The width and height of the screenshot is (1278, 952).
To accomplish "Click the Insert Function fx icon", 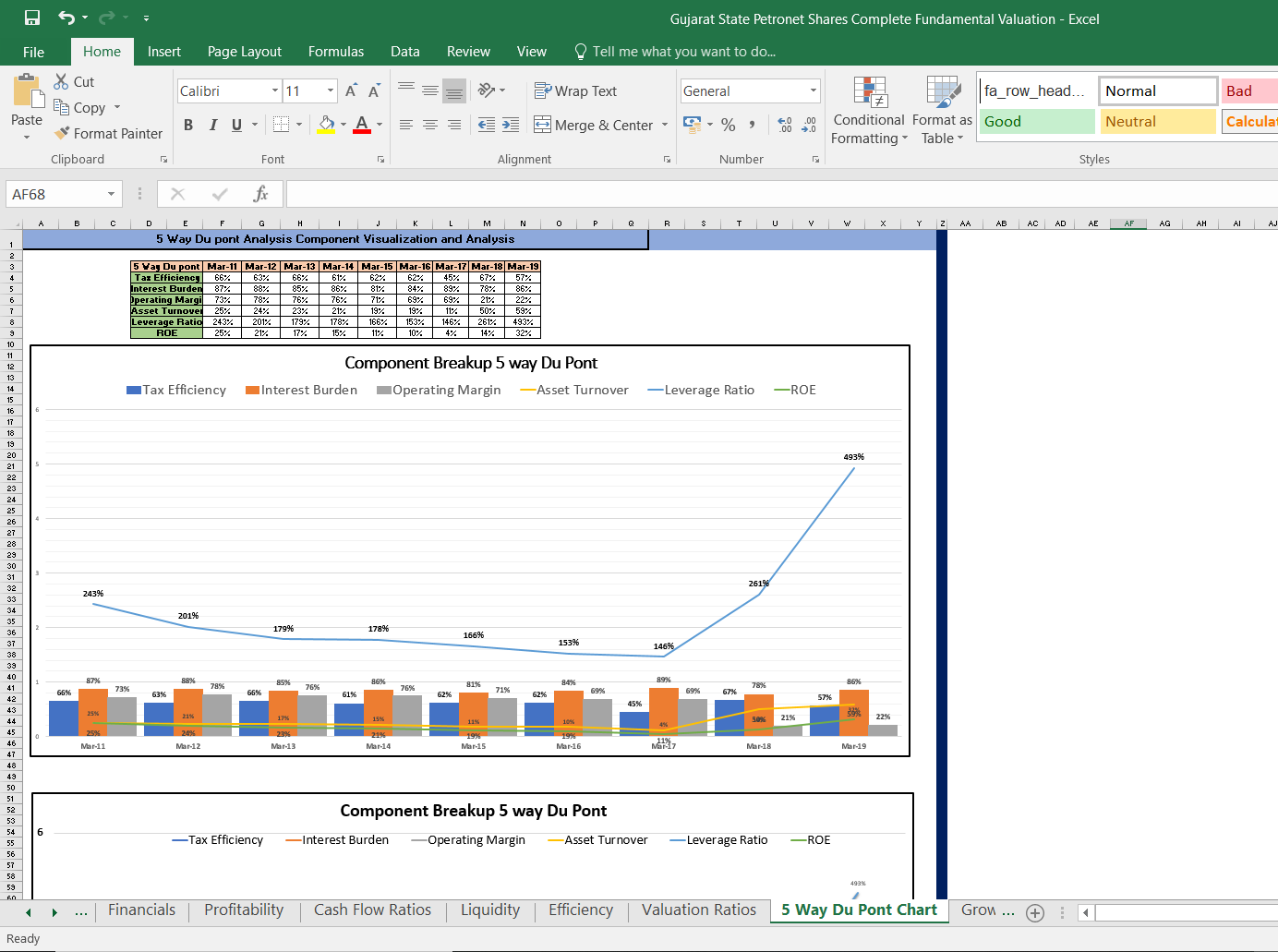I will (261, 194).
